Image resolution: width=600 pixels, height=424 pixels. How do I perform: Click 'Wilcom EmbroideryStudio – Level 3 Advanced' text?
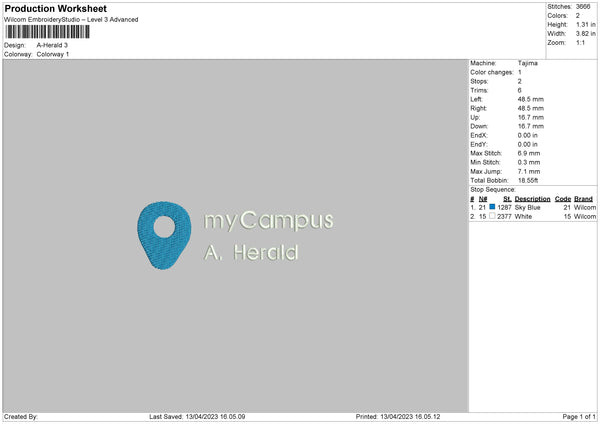coord(71,20)
